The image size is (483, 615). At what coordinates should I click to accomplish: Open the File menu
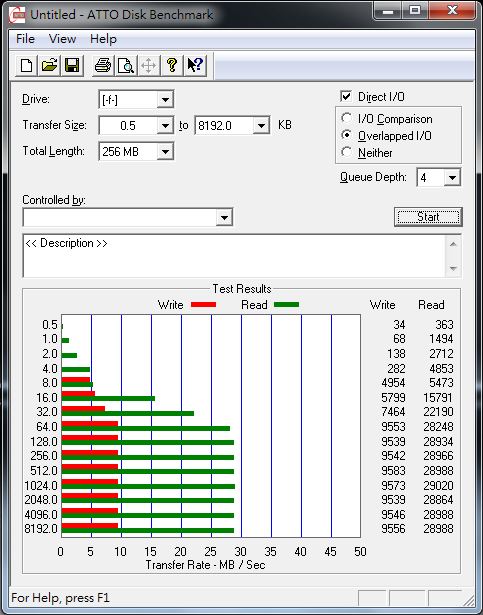[25, 39]
